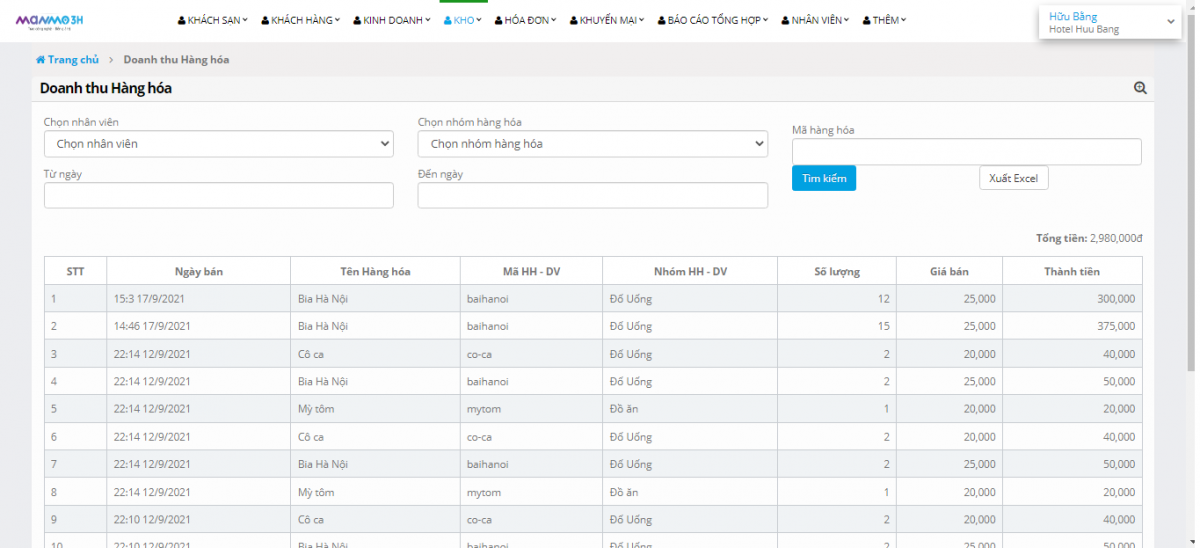Click the Từ ngày date field
1200x548 pixels.
(219, 196)
